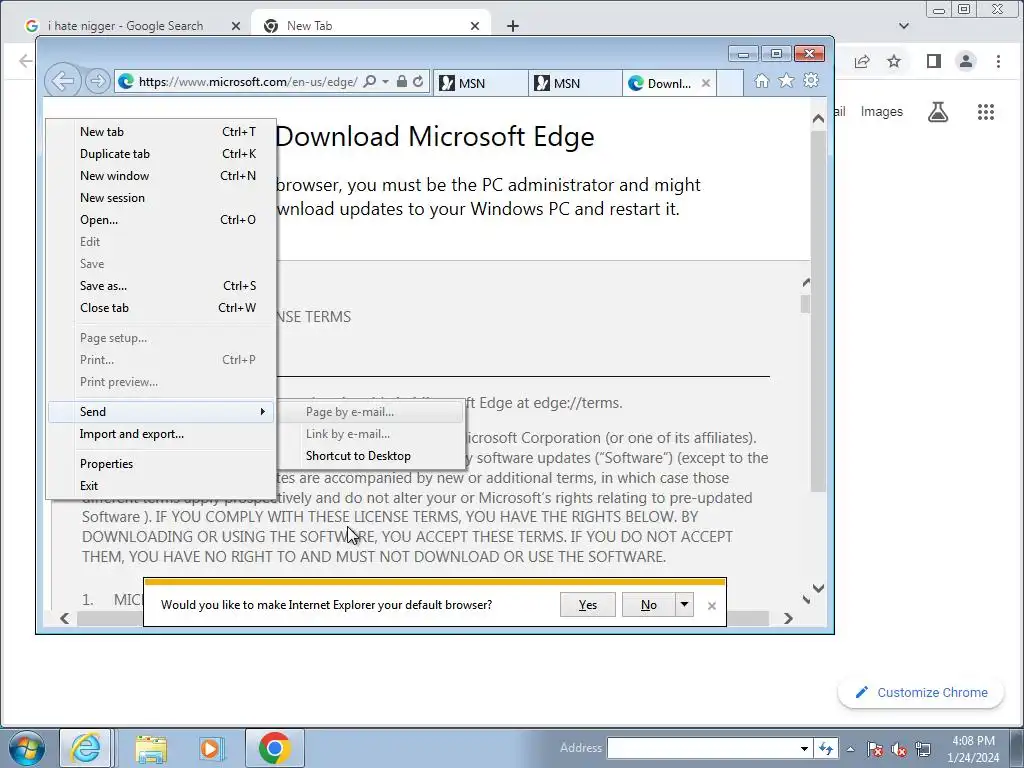Click Chrome's share page icon
This screenshot has height=768, width=1024.
862,61
